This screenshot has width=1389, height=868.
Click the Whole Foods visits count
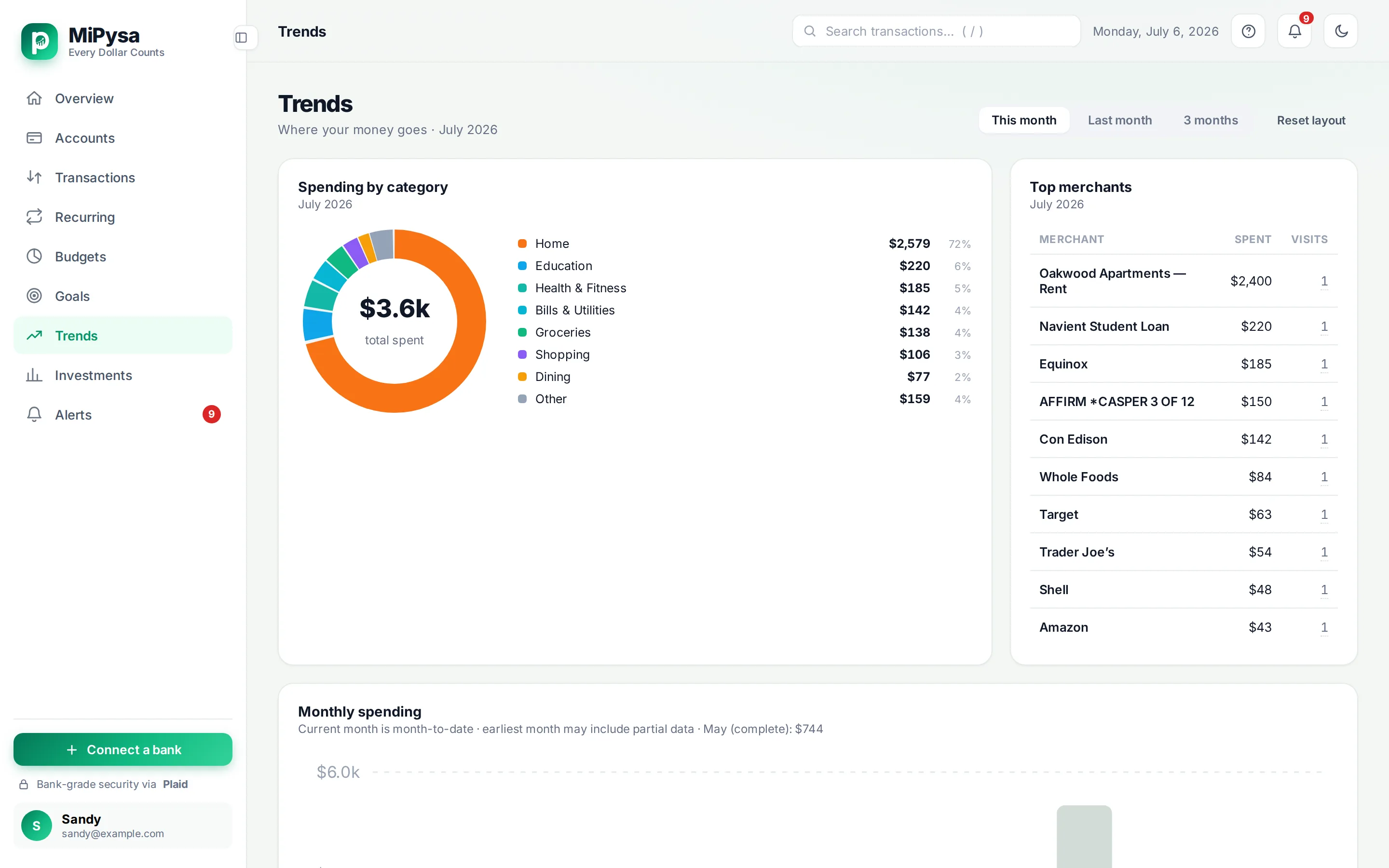(1323, 476)
